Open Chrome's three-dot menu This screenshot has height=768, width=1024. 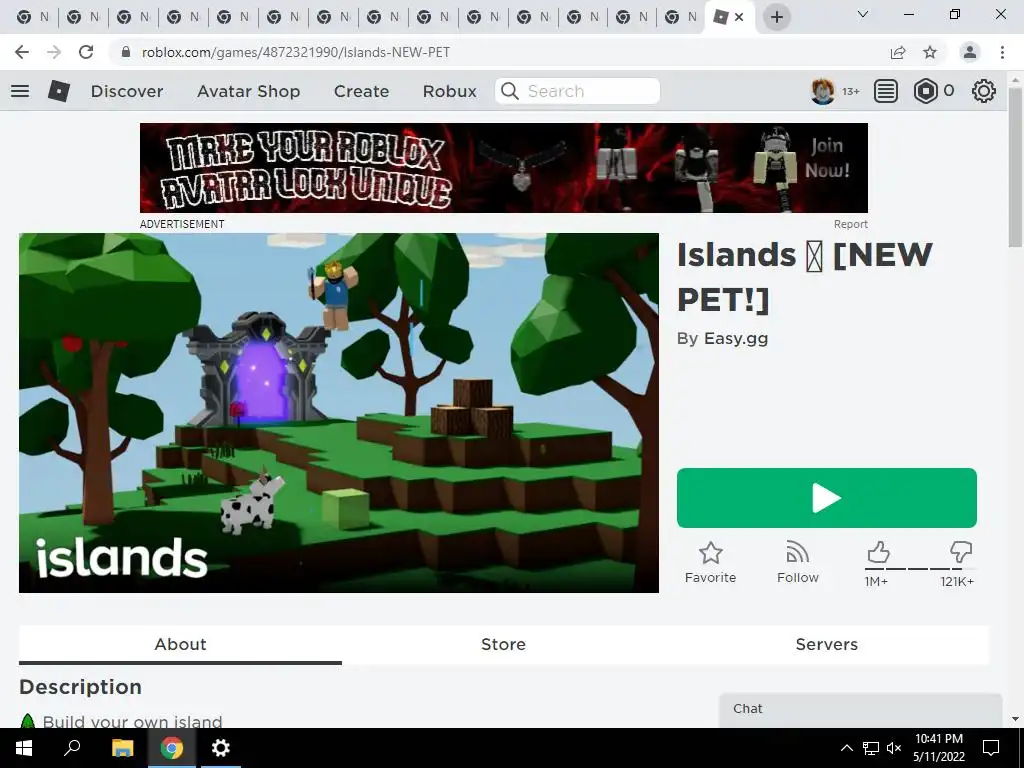(x=1002, y=52)
